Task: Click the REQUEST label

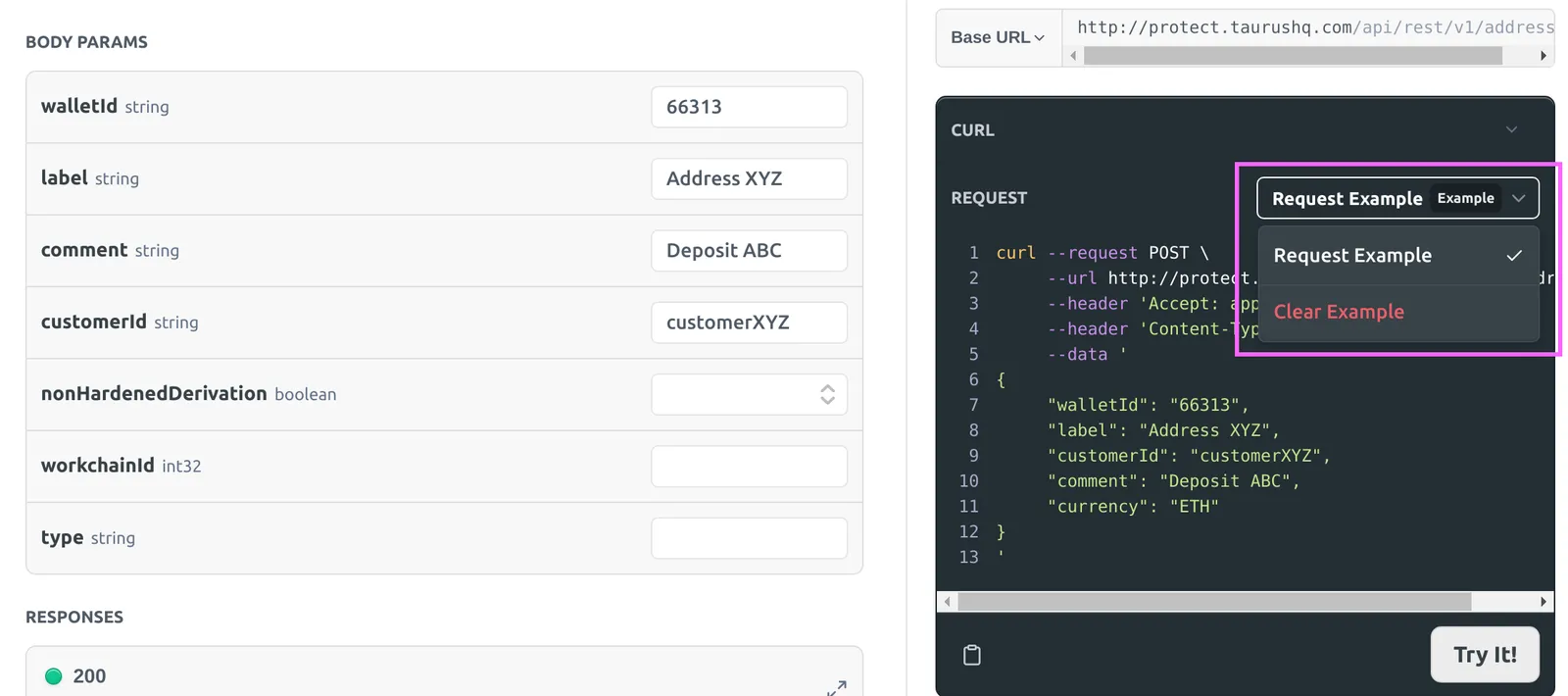Action: [989, 198]
